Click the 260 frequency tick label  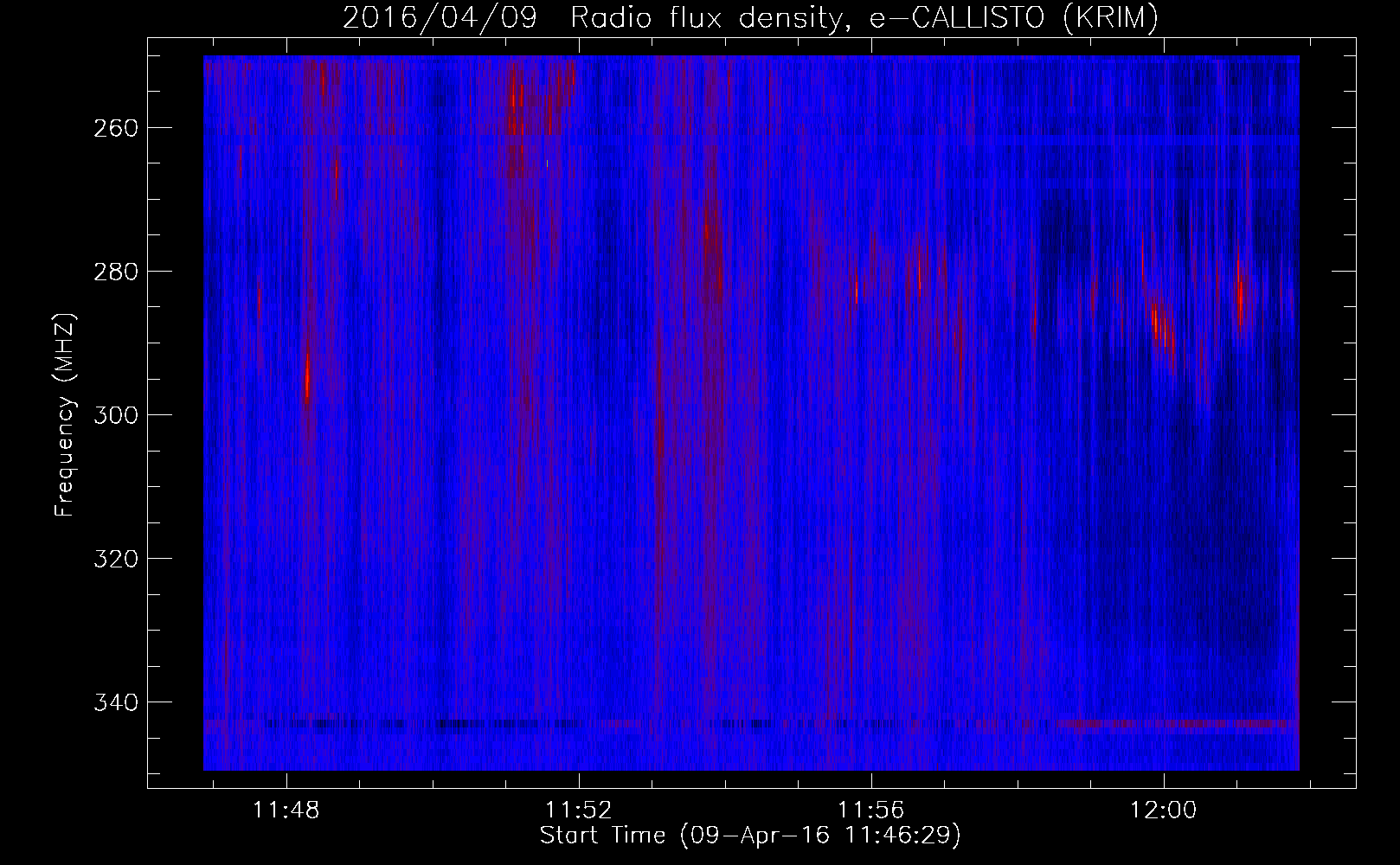coord(115,128)
